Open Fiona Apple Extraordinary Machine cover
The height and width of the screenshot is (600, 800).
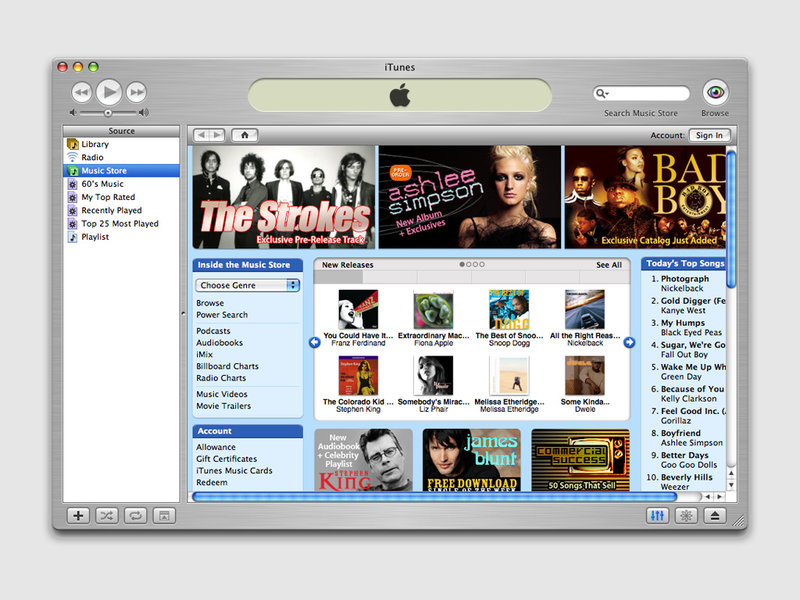point(433,309)
